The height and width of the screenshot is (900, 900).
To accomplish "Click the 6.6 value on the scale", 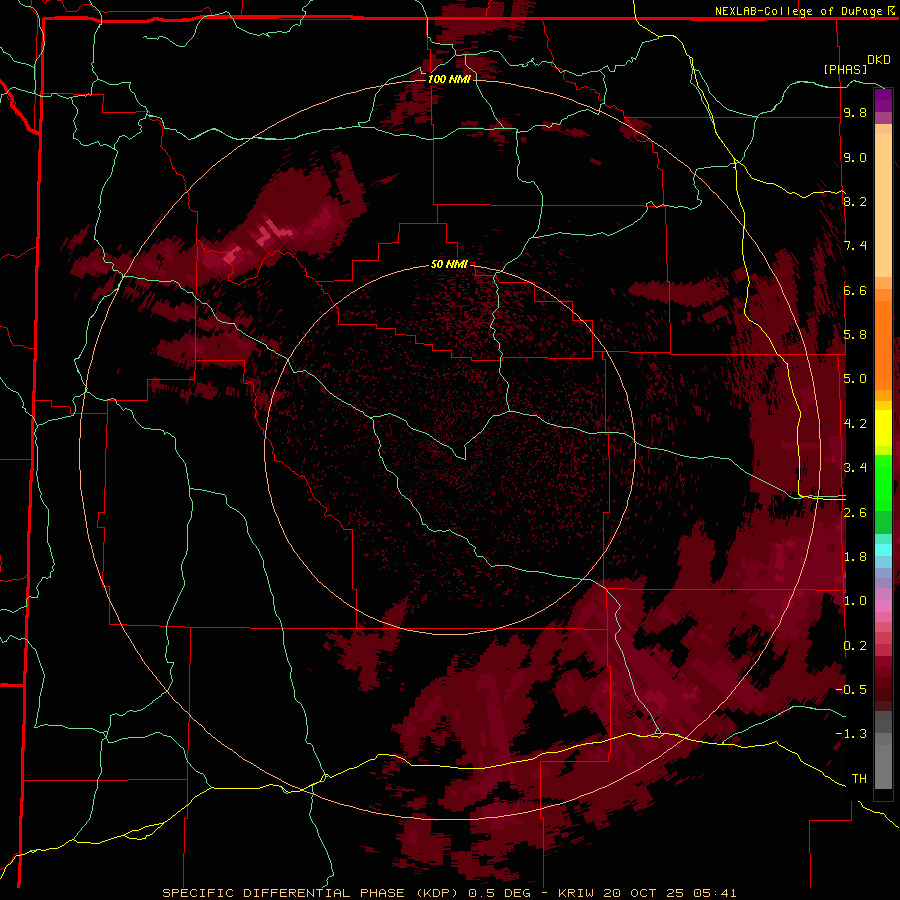I will point(855,290).
